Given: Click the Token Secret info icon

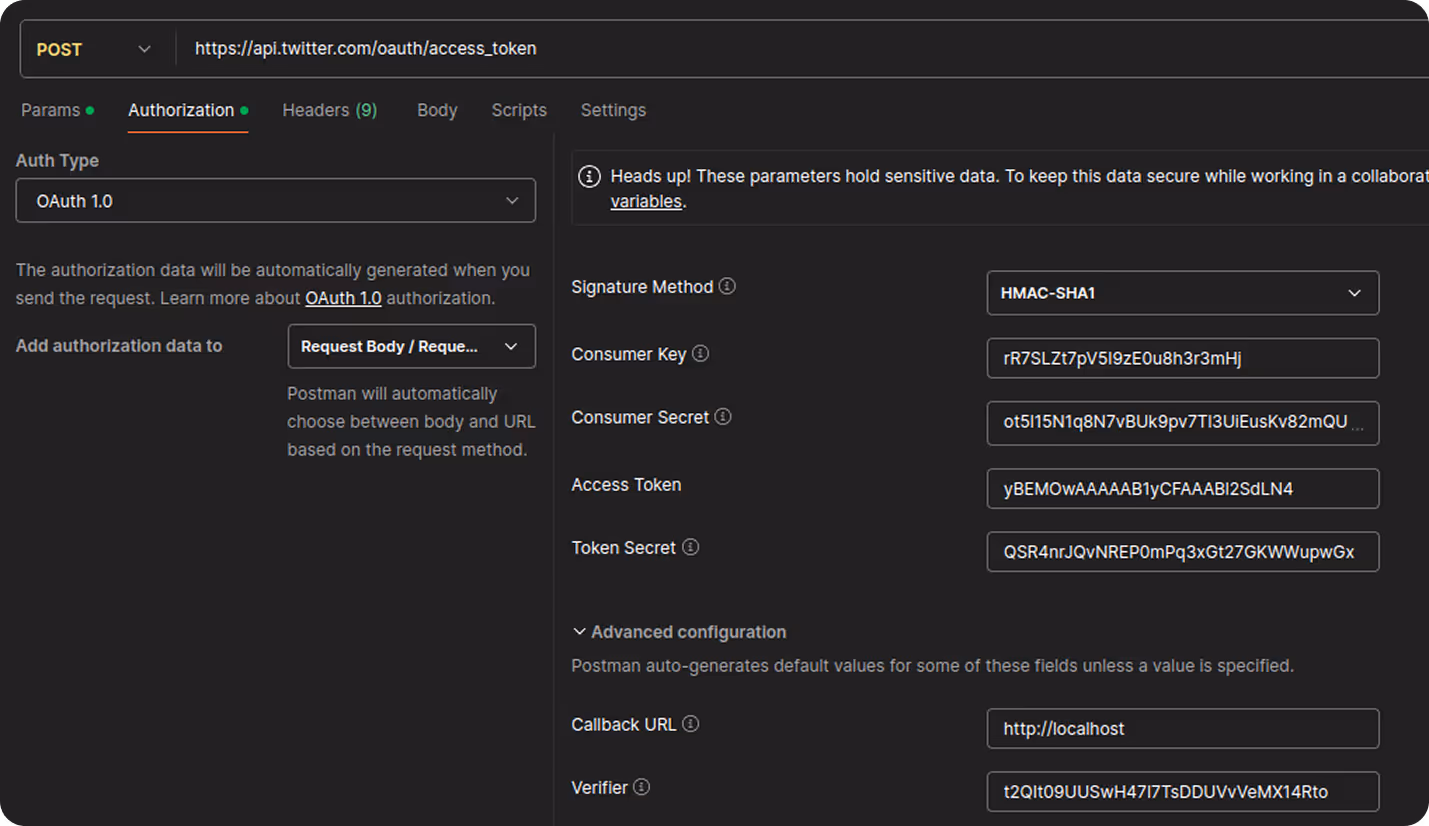Looking at the screenshot, I should [x=690, y=547].
